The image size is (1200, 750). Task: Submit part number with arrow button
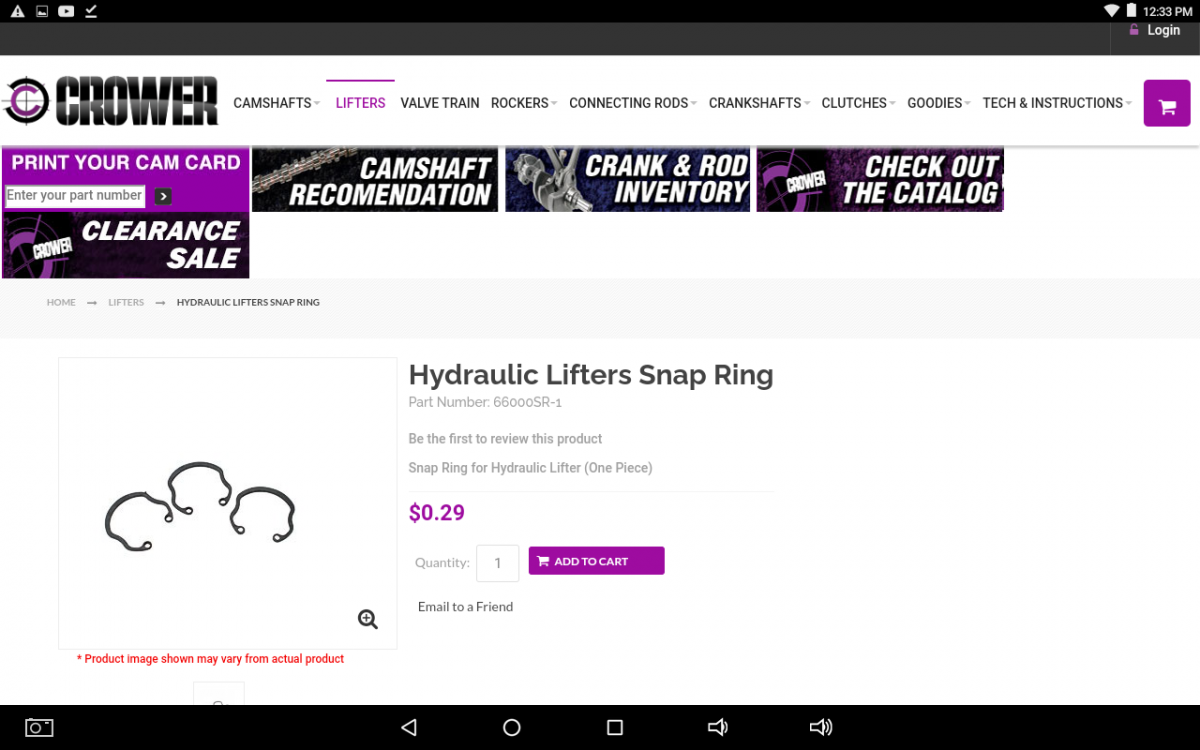(x=164, y=196)
